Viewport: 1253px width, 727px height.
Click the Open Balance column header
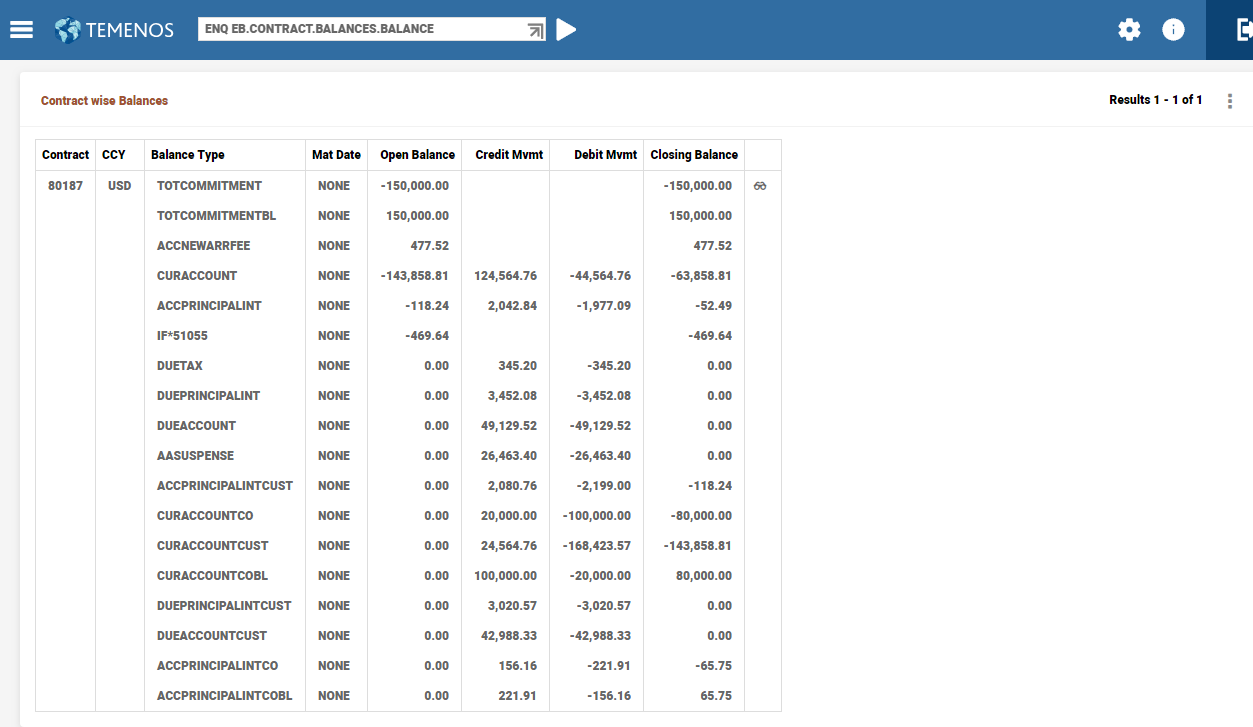click(x=417, y=155)
